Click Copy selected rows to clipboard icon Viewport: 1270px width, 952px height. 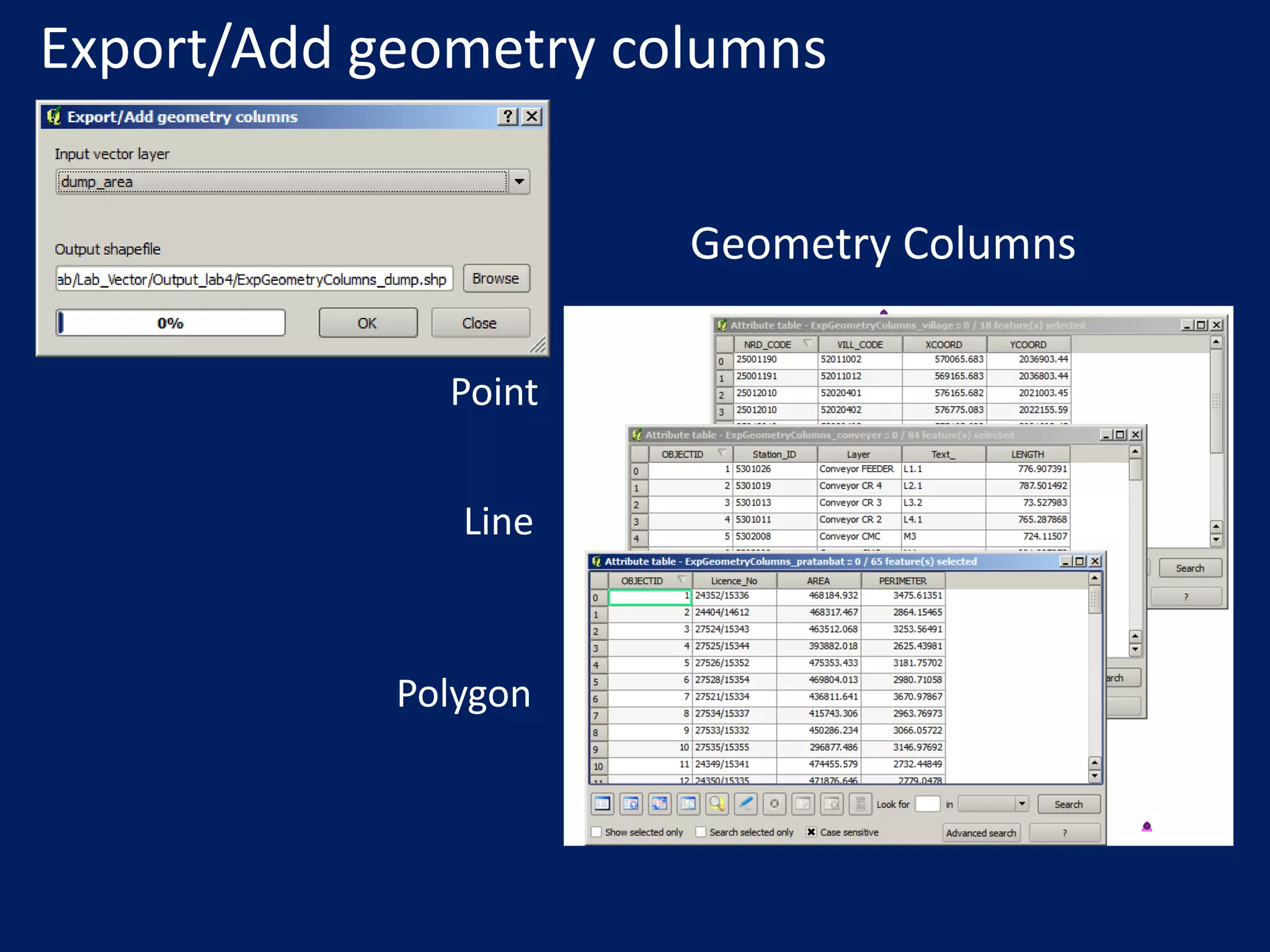688,804
